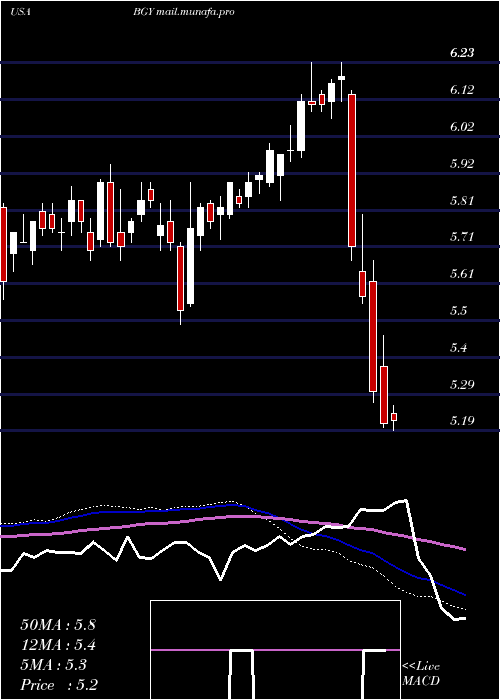Click the 6.23 price axis label
Screen dimensions: 500x700
(x=462, y=53)
